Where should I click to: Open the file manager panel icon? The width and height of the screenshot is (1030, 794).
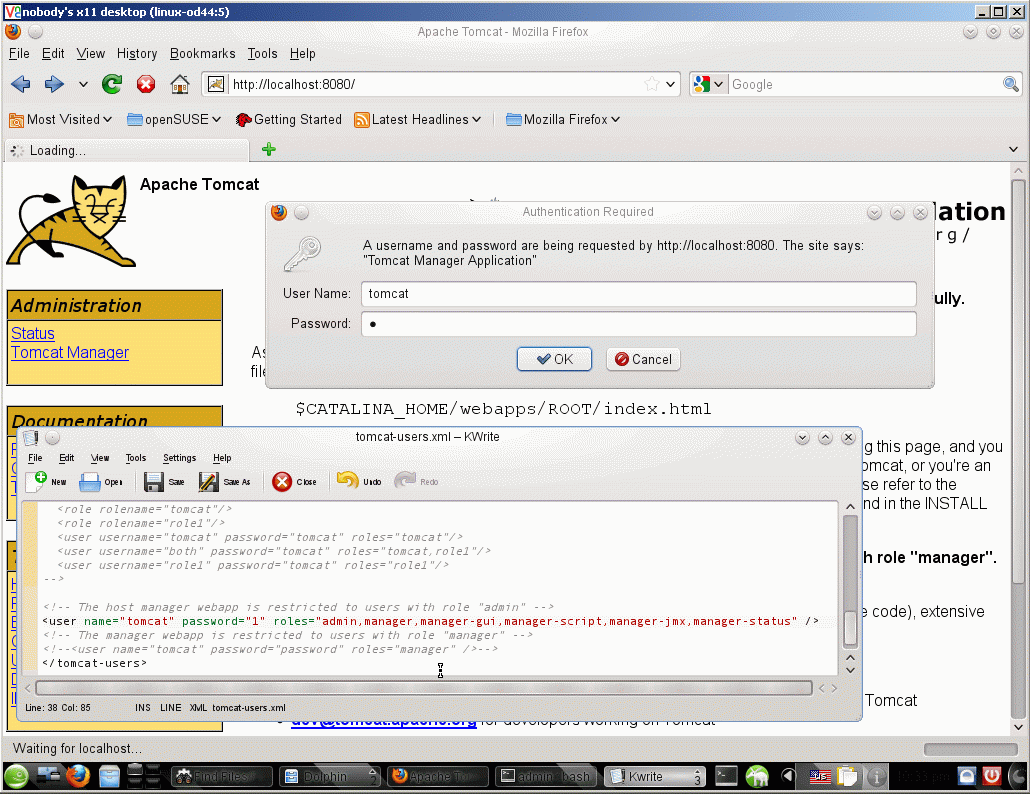tap(109, 776)
